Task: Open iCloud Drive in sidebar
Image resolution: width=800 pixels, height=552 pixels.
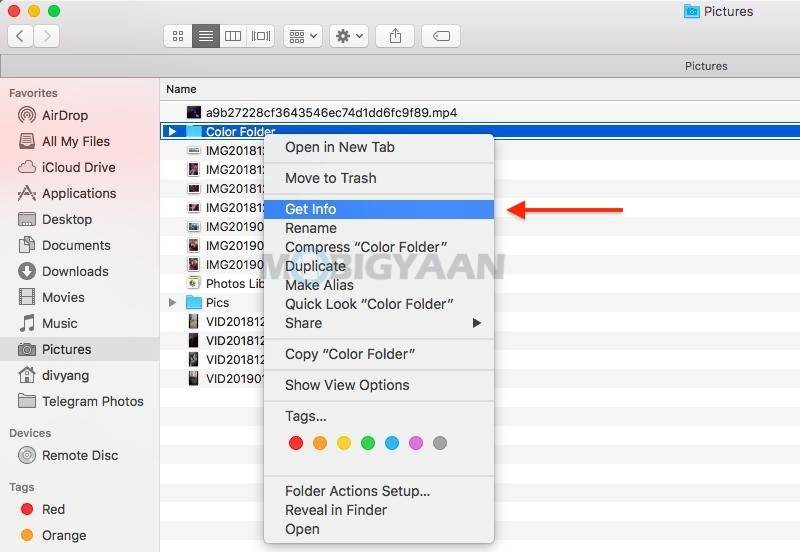Action: point(78,167)
